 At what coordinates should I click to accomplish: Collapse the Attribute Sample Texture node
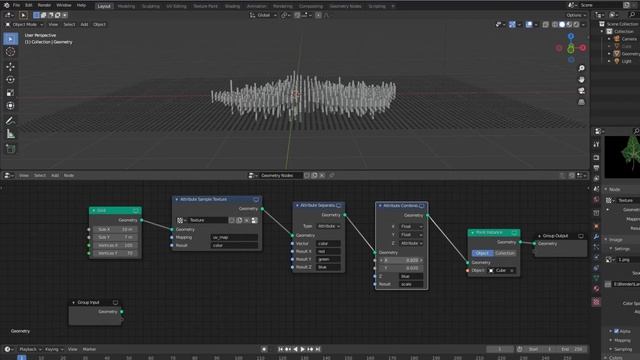[x=177, y=199]
